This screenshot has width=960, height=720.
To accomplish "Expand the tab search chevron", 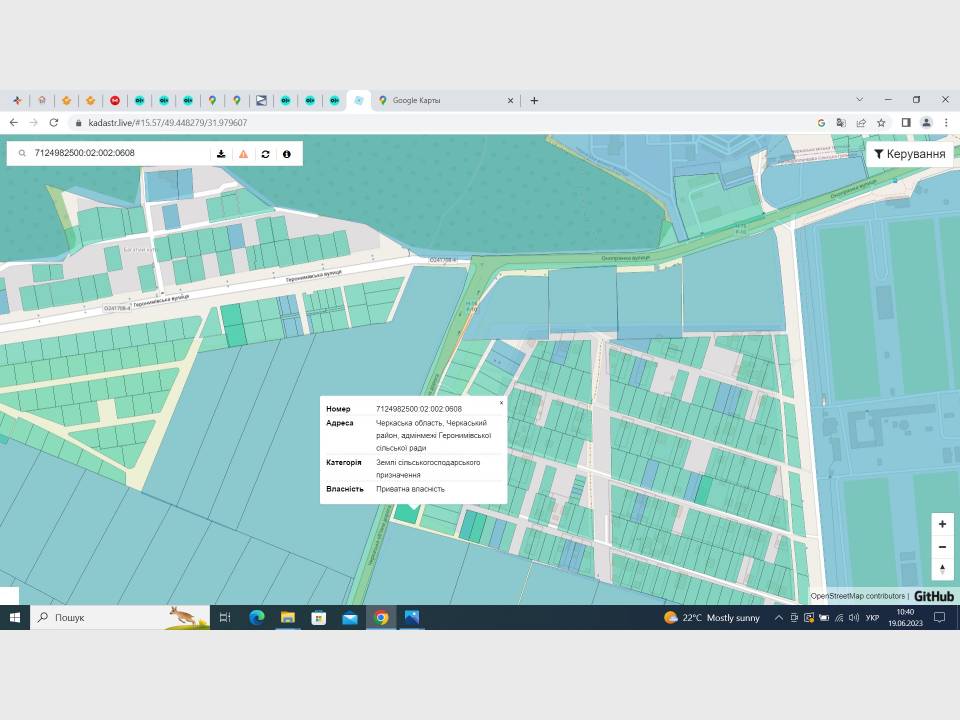I will point(860,99).
